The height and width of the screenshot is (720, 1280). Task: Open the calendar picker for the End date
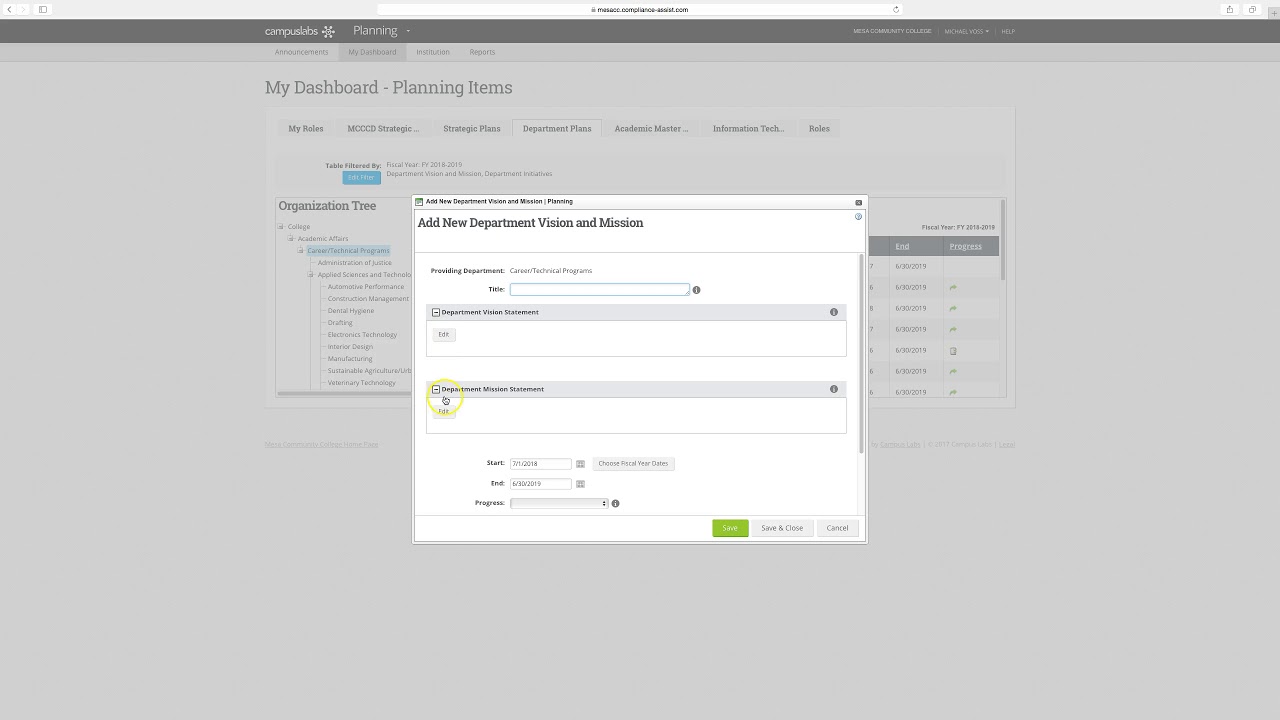580,484
